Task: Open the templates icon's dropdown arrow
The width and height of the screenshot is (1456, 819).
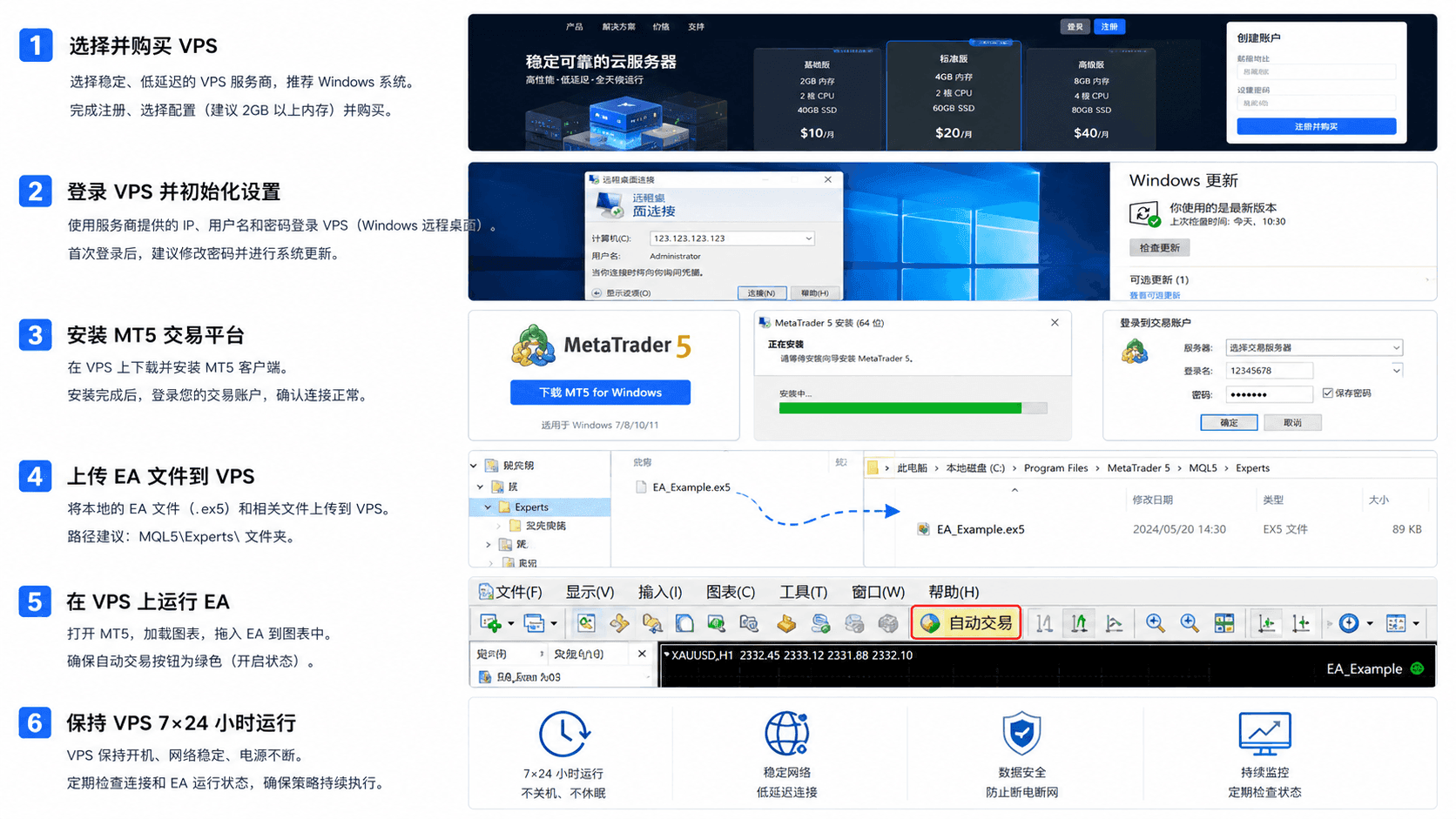Action: click(1416, 624)
